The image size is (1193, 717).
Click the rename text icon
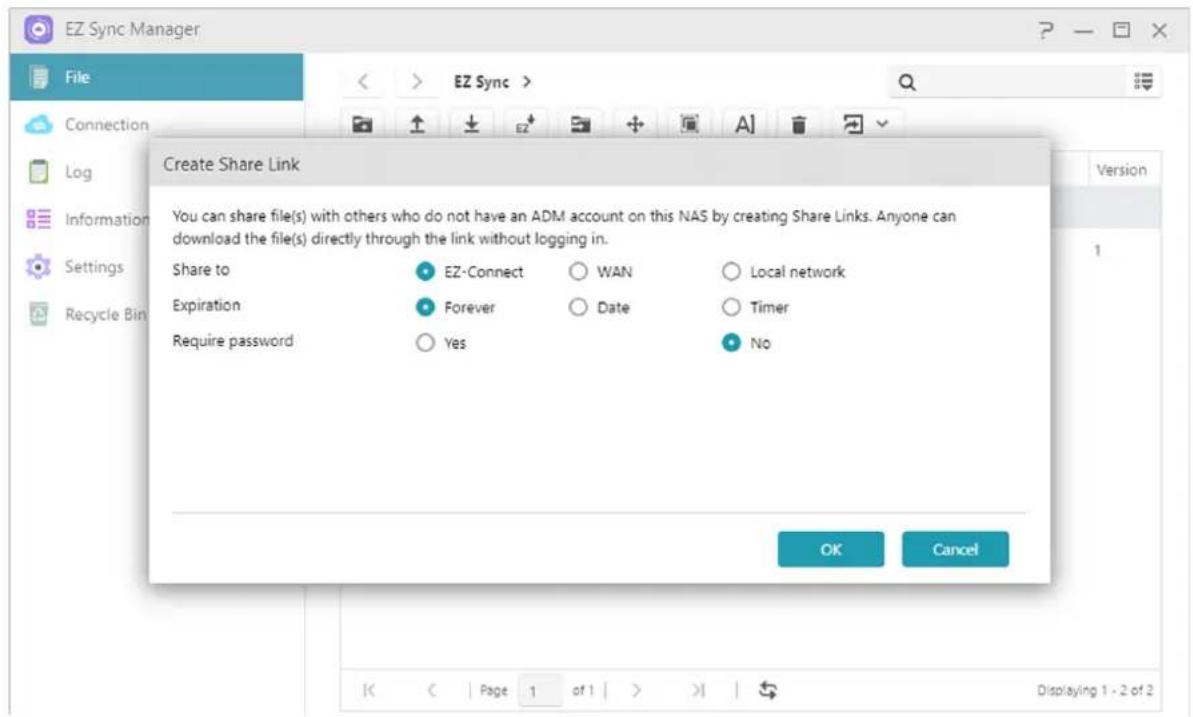pyautogui.click(x=745, y=124)
